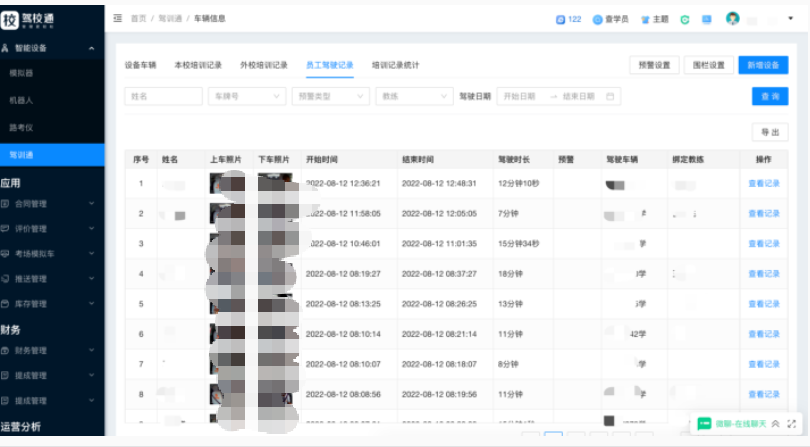This screenshot has height=447, width=810.
Task: Collapse the 智能设备 sidebar section
Action: click(92, 48)
